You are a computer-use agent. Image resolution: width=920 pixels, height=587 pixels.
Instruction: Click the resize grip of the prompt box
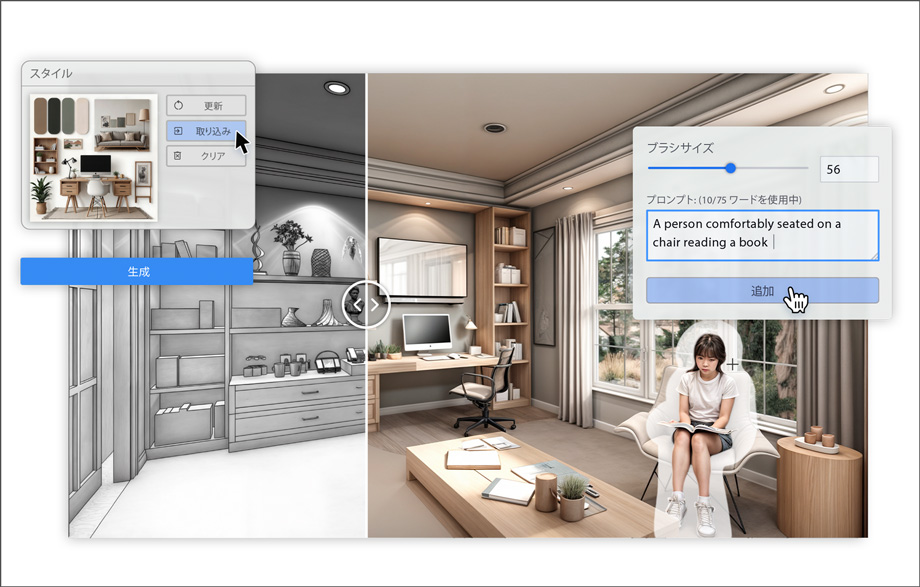[x=873, y=256]
